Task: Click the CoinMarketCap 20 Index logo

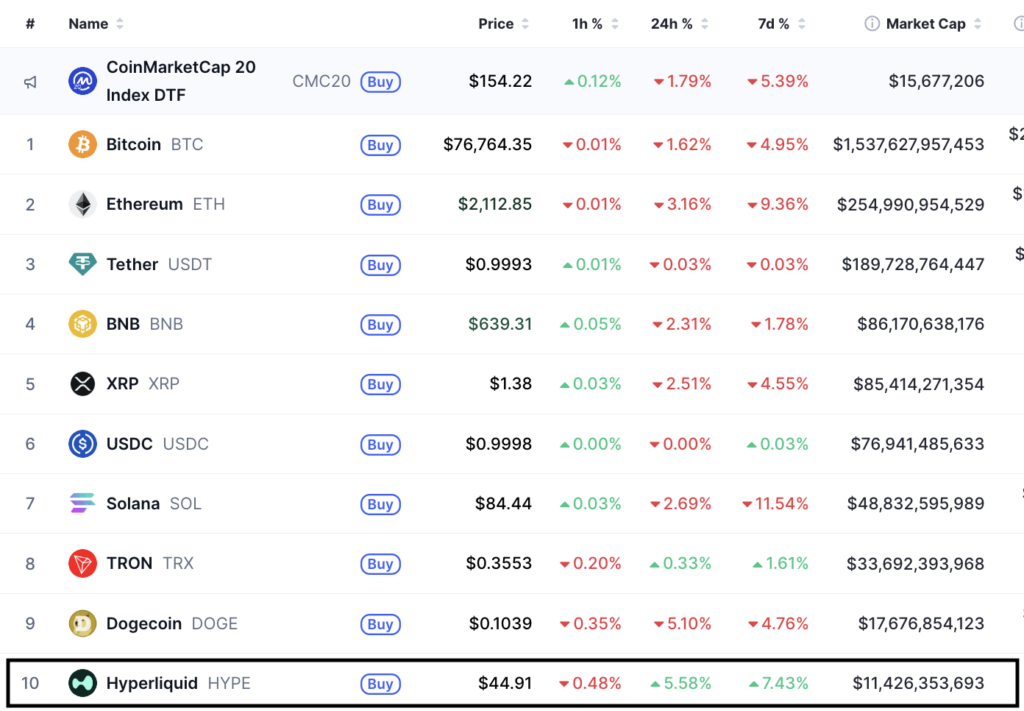Action: (82, 82)
